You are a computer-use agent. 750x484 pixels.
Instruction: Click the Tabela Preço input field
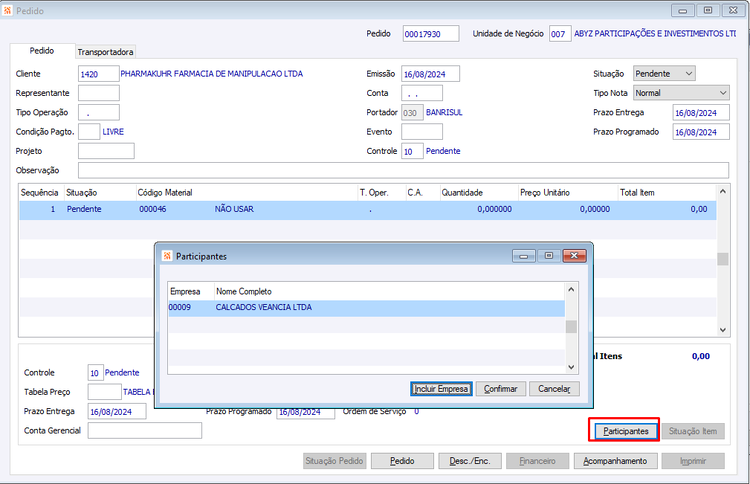tap(105, 392)
